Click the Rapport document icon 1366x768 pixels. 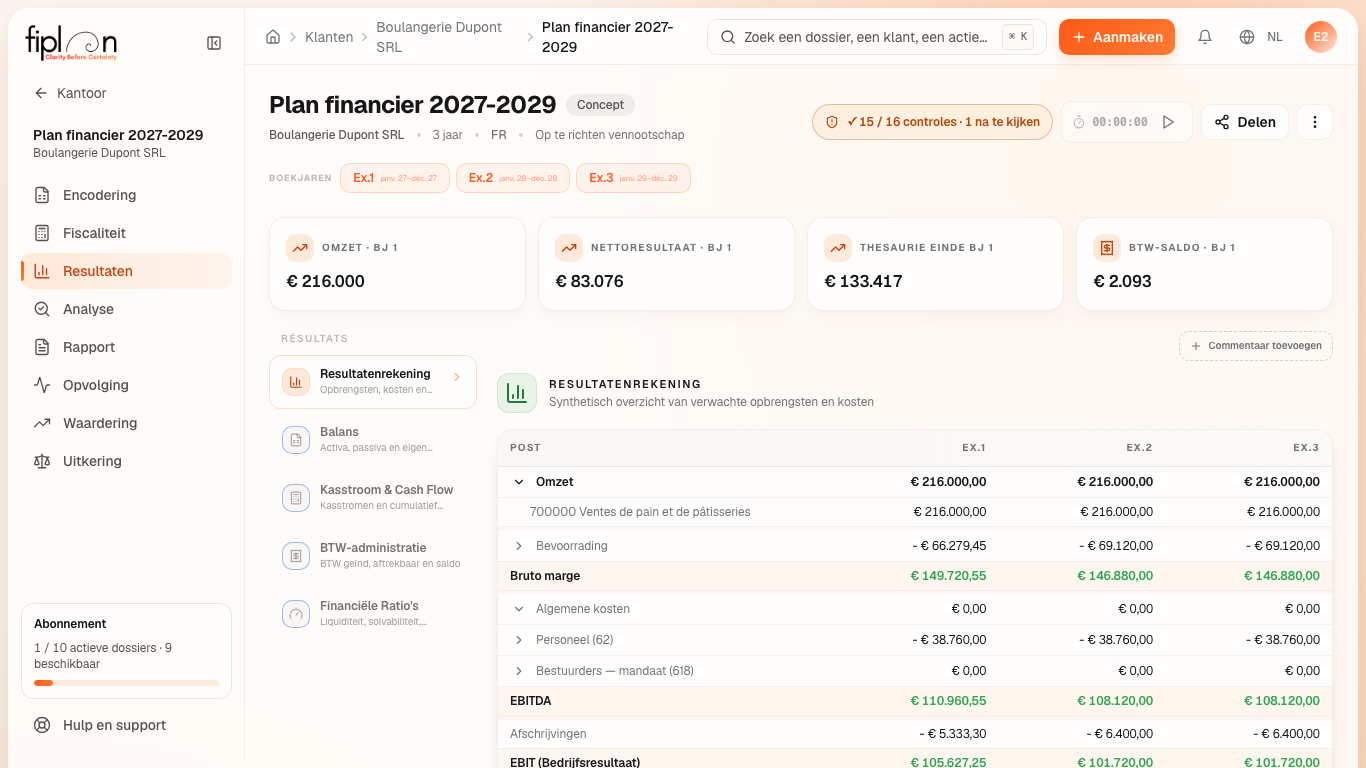click(42, 347)
